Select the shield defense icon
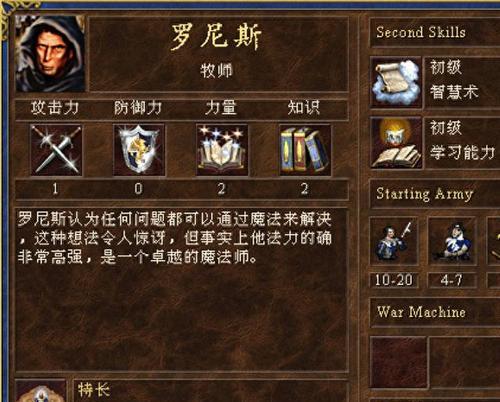The width and height of the screenshot is (500, 402). click(x=139, y=150)
